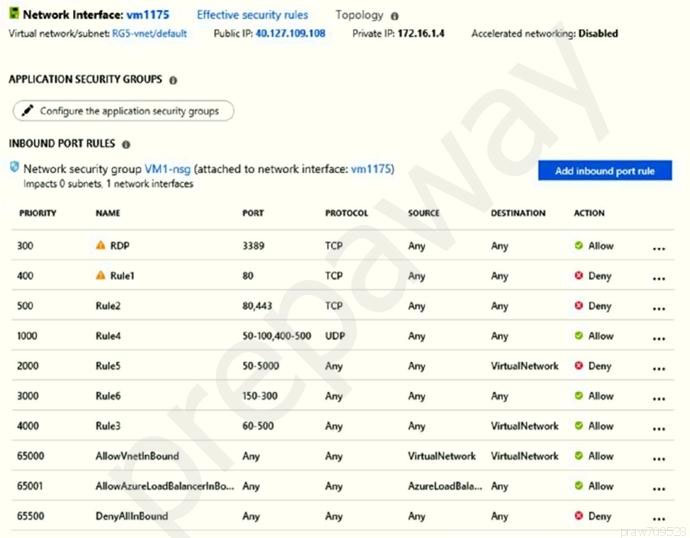This screenshot has height=538, width=690.
Task: Open Effective security rules tab
Action: click(252, 15)
